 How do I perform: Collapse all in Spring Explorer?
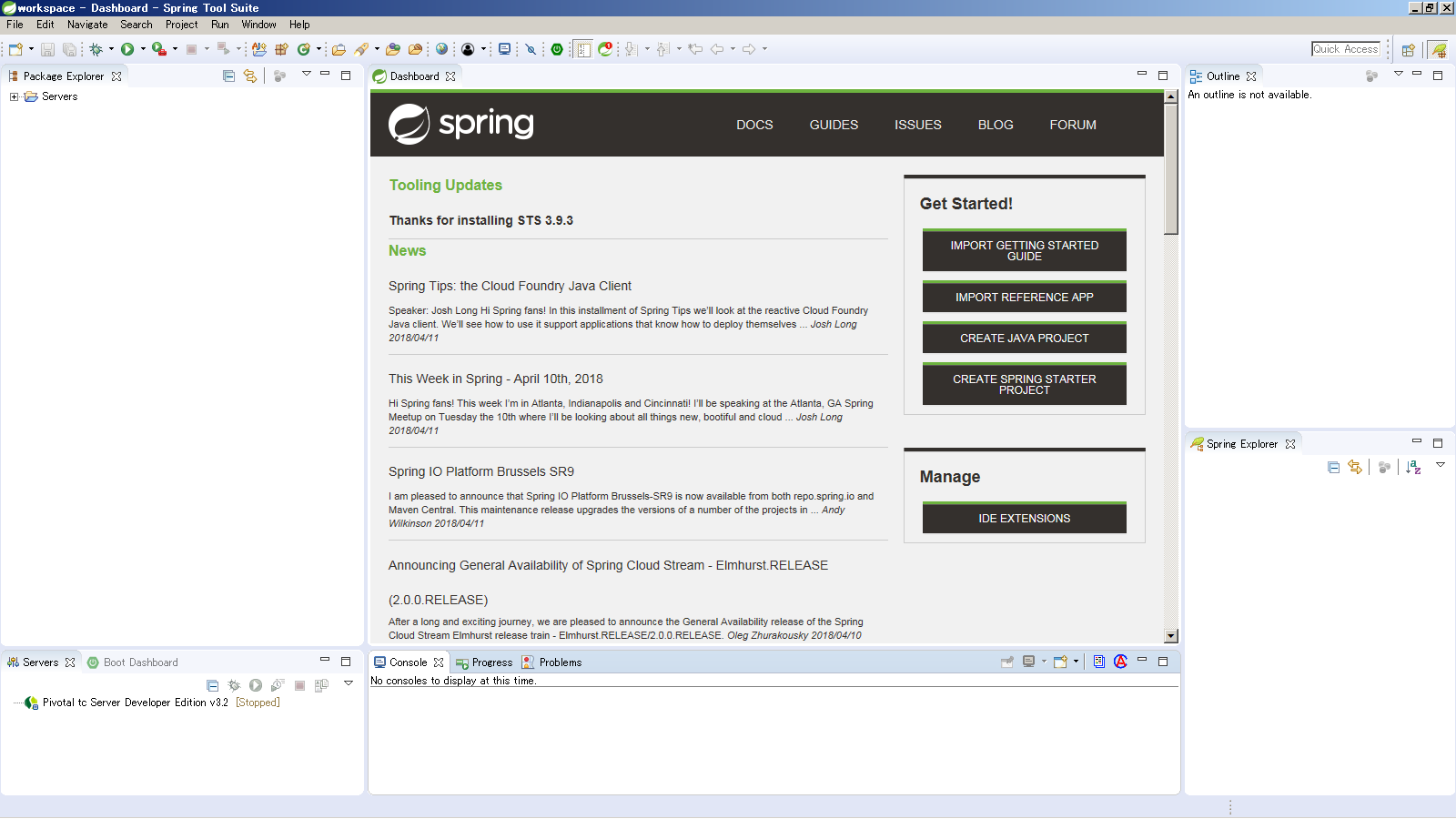1333,467
